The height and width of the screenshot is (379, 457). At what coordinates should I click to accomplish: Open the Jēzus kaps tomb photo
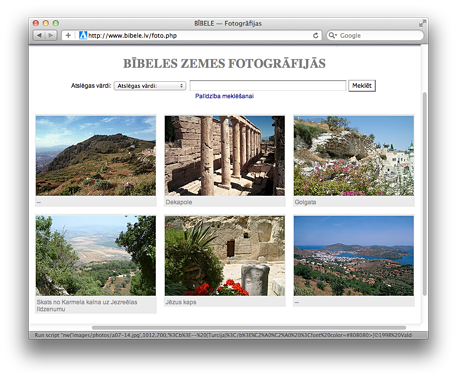(x=225, y=256)
